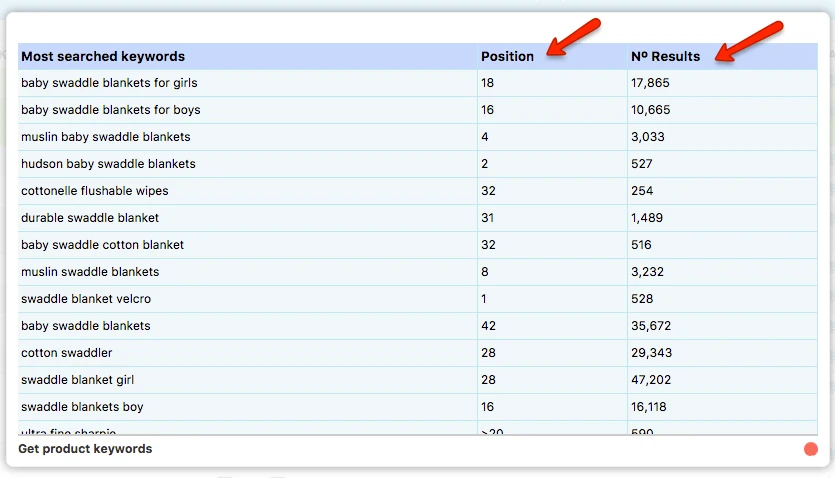The width and height of the screenshot is (835, 478).
Task: Click results count 17,865
Action: click(x=650, y=83)
